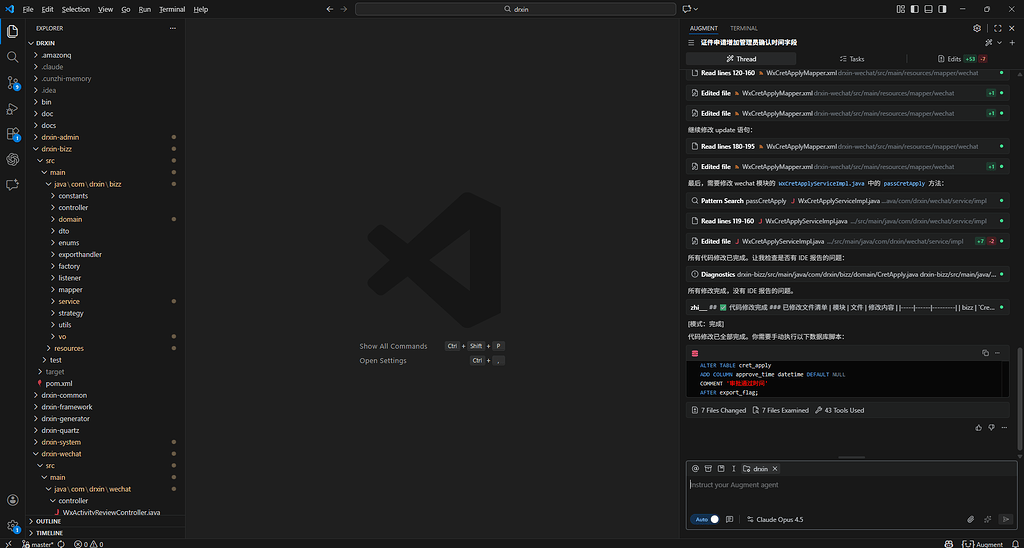Screen dimensions: 1024x548
Task: Open the Manage gear in the activity bar
Action: [x=12, y=526]
